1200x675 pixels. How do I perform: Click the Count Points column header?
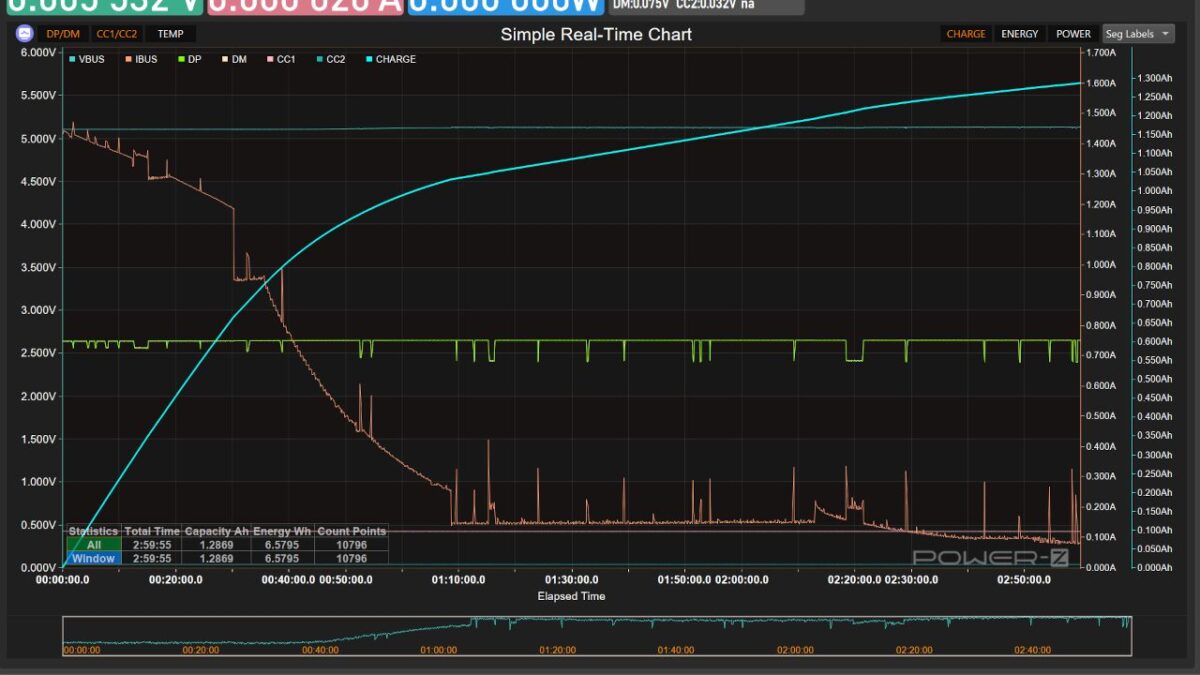[x=351, y=531]
